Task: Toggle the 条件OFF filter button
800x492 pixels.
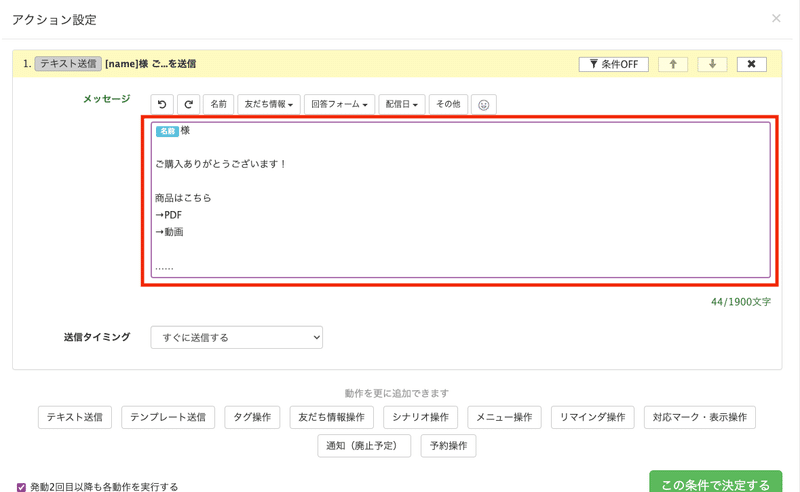Action: pos(614,64)
